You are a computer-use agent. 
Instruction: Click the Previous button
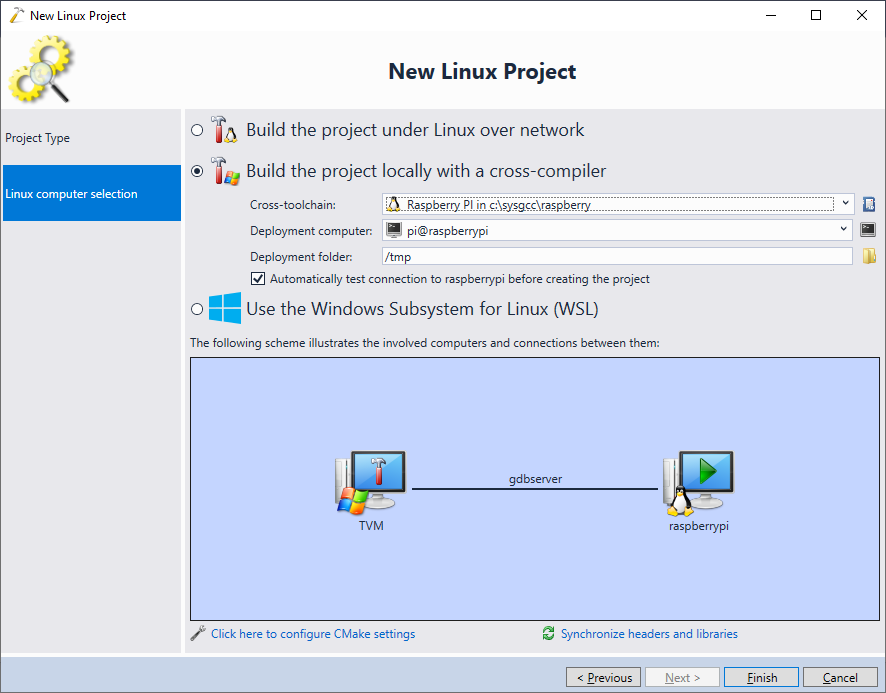pos(603,677)
